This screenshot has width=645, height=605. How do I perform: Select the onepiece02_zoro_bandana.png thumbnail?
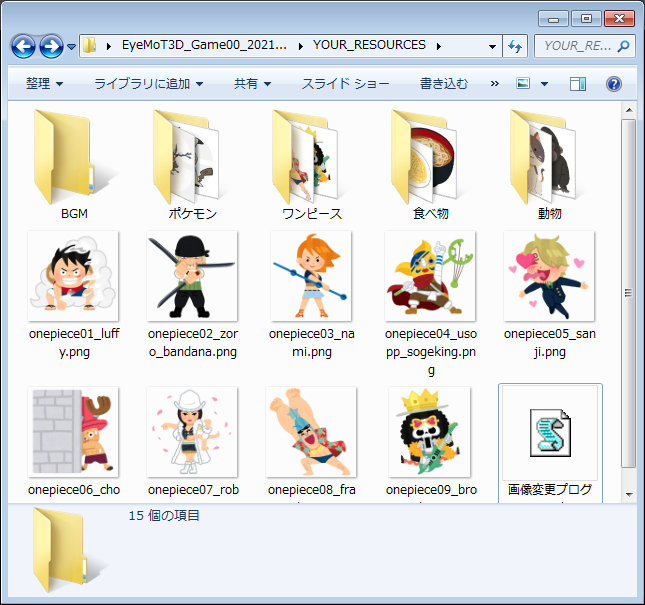pyautogui.click(x=192, y=276)
